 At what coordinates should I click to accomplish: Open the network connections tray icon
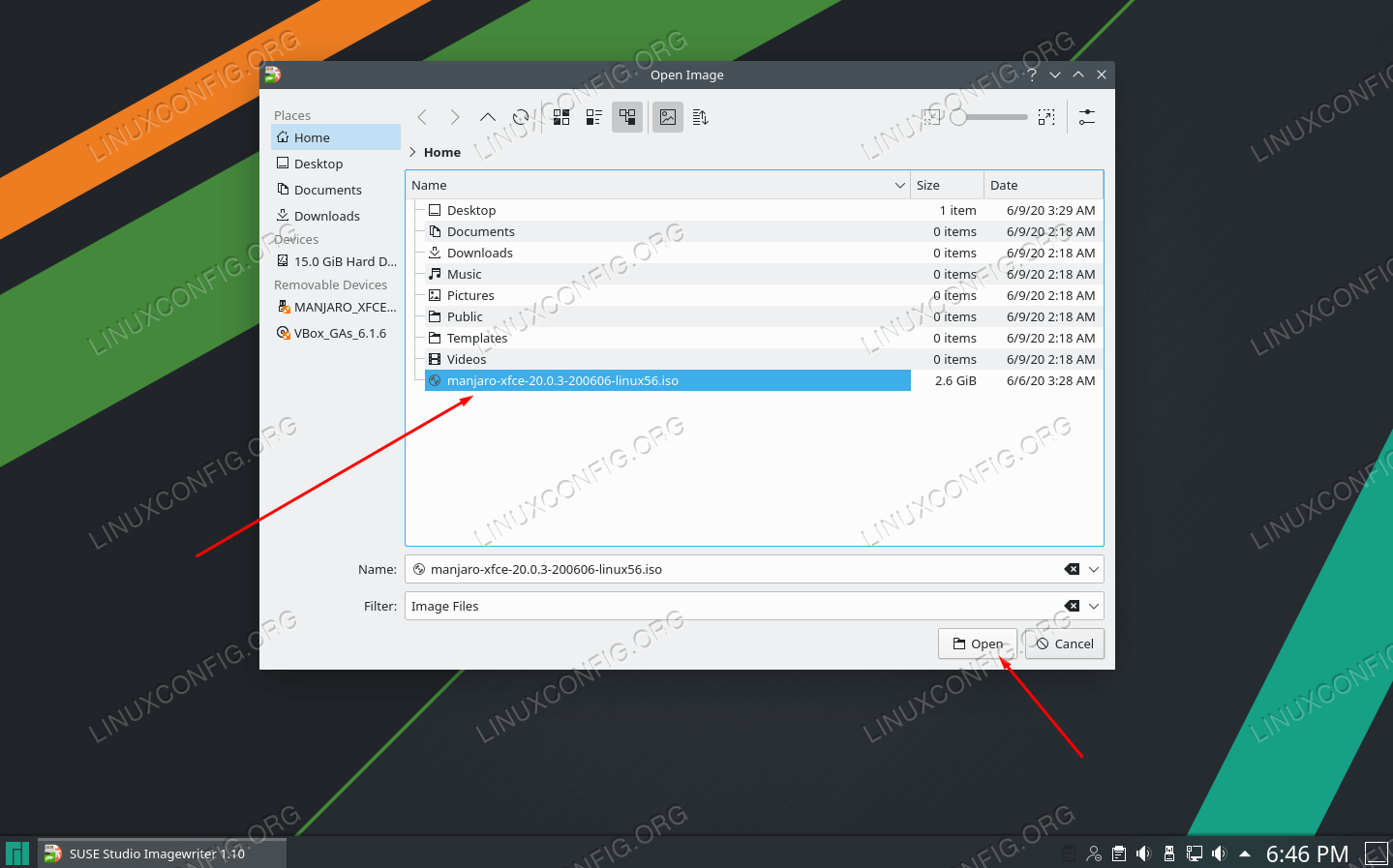(x=1195, y=853)
